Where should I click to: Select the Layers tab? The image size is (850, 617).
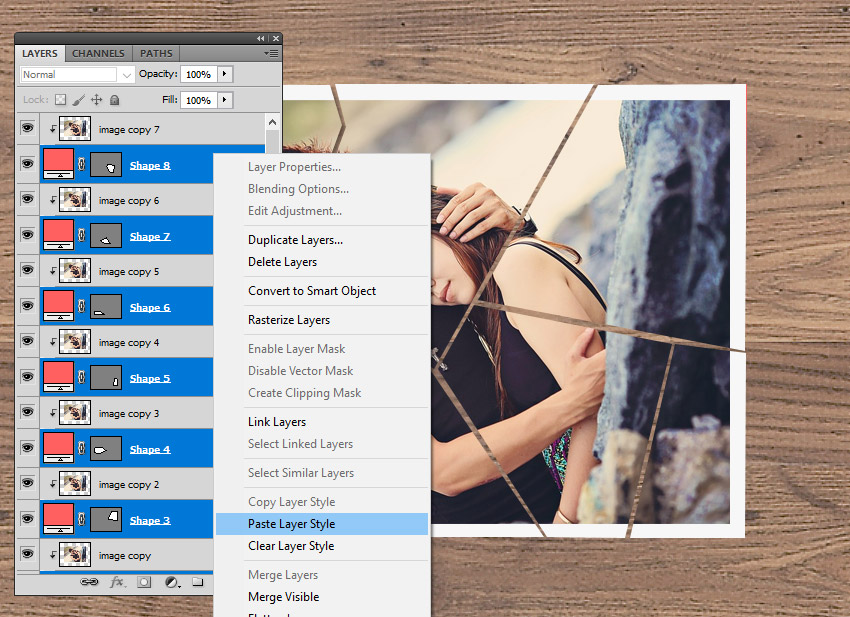click(40, 53)
